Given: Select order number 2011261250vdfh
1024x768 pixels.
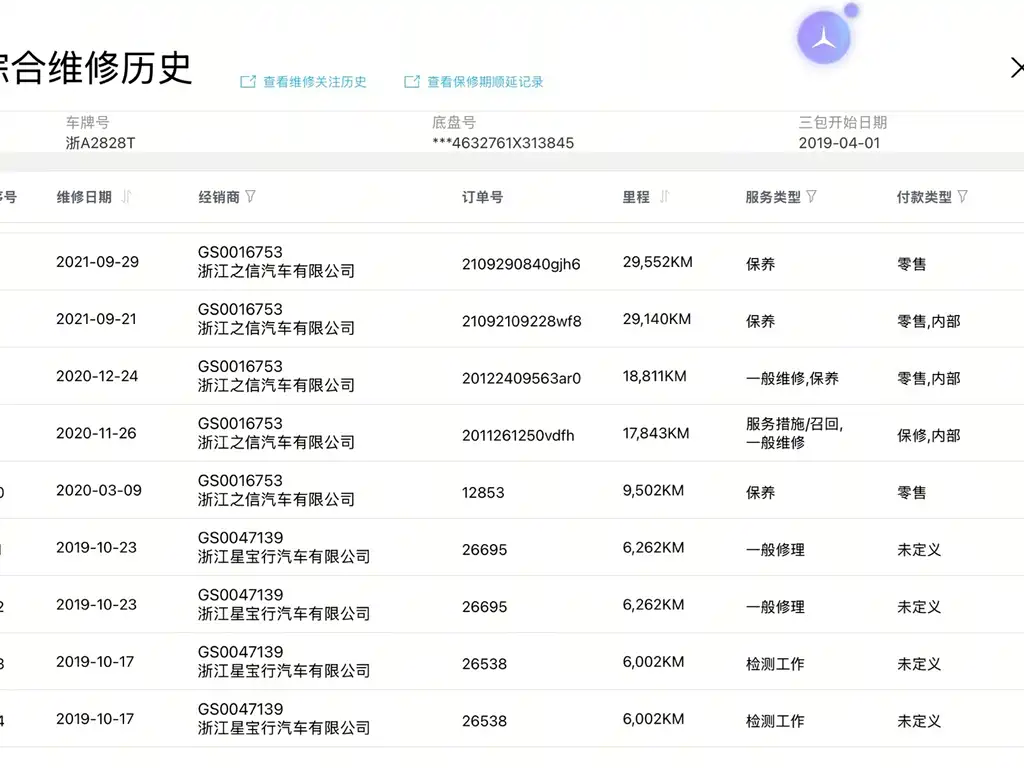Looking at the screenshot, I should (x=519, y=436).
